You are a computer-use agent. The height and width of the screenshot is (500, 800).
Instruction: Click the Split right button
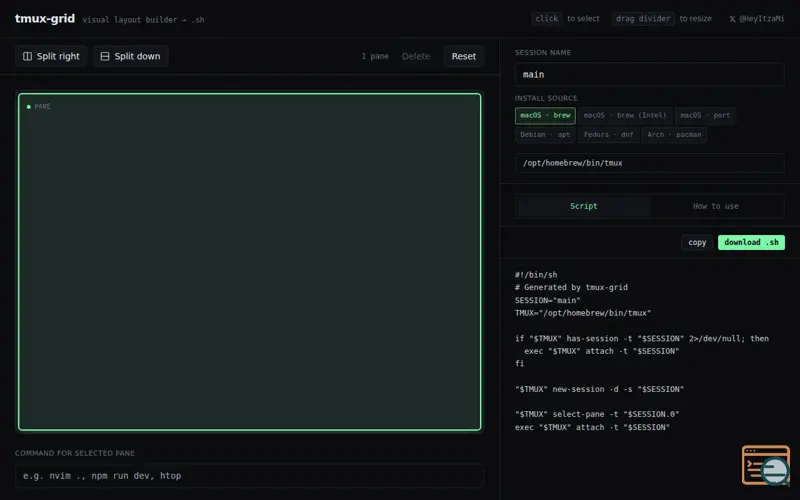click(x=51, y=56)
